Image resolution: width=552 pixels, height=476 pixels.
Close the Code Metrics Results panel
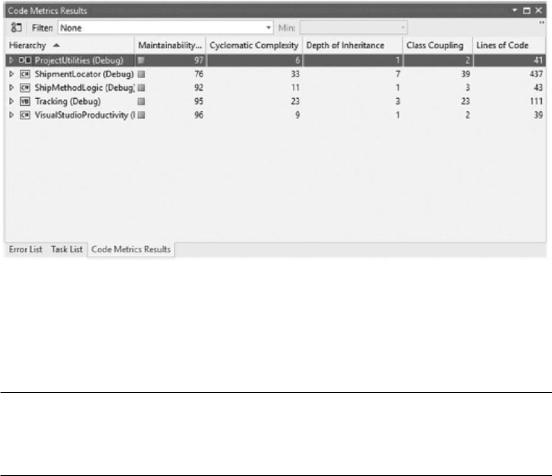coord(538,11)
